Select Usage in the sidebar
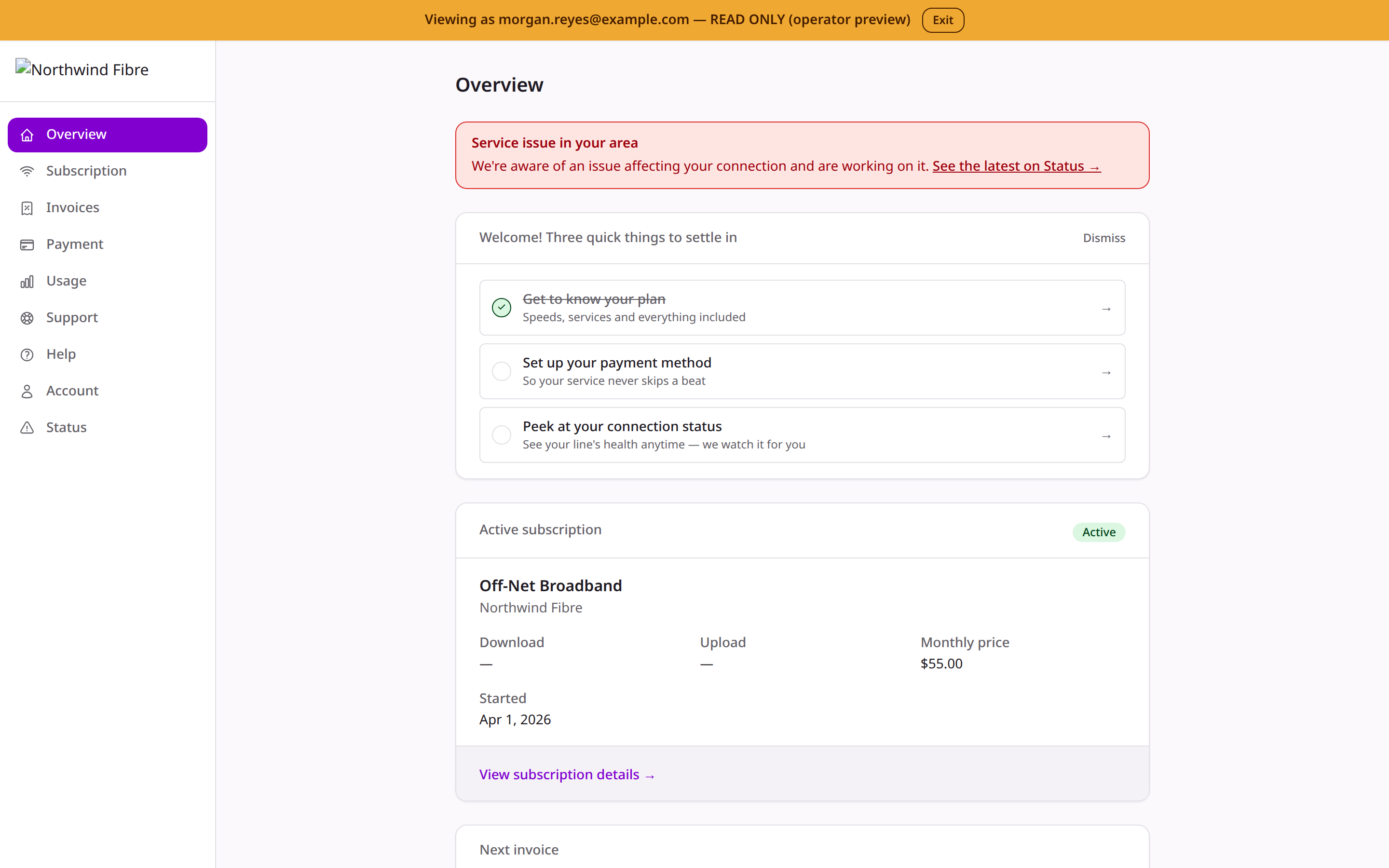Image resolution: width=1389 pixels, height=868 pixels. point(108,281)
